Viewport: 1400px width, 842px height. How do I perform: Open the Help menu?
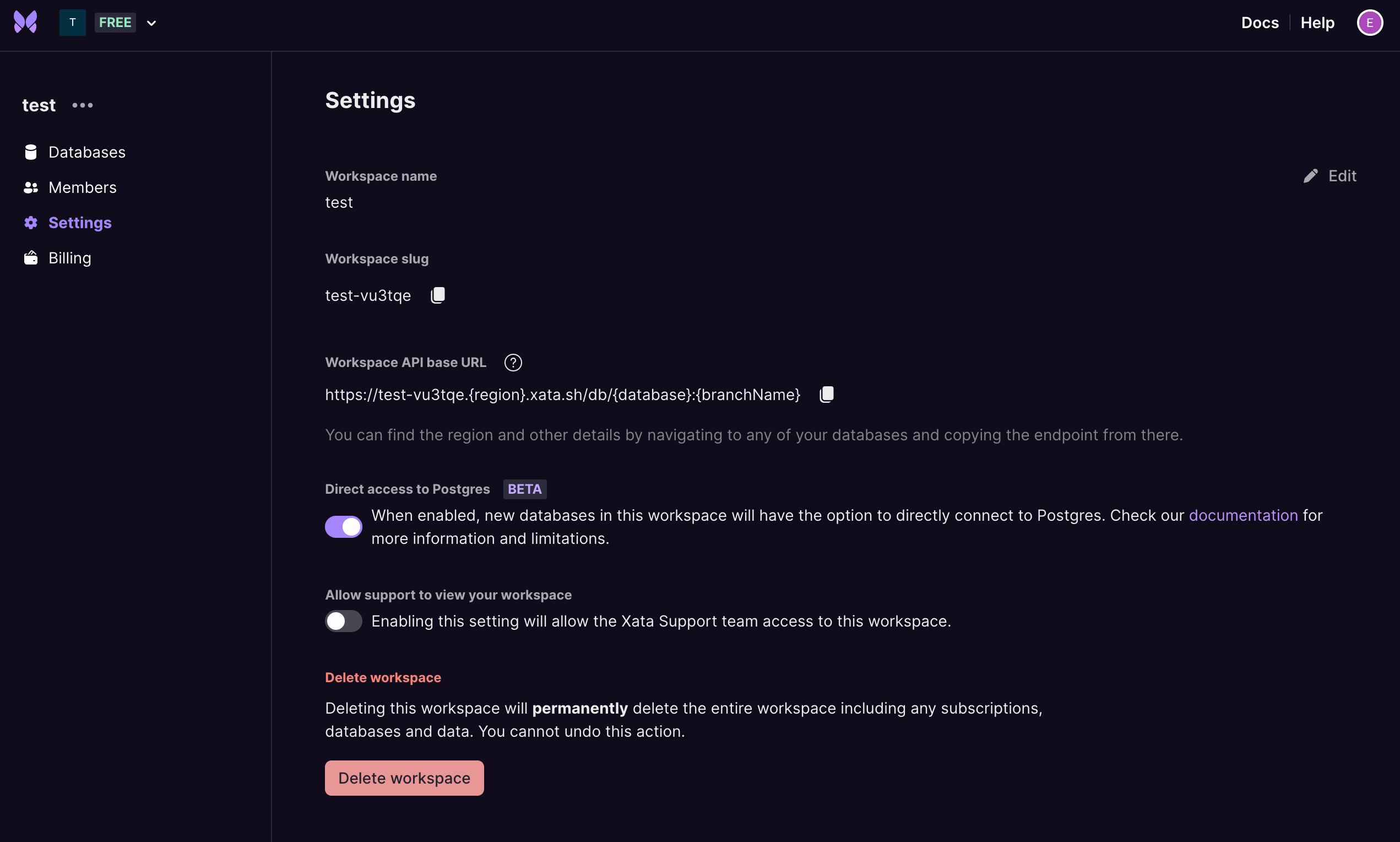(1317, 23)
